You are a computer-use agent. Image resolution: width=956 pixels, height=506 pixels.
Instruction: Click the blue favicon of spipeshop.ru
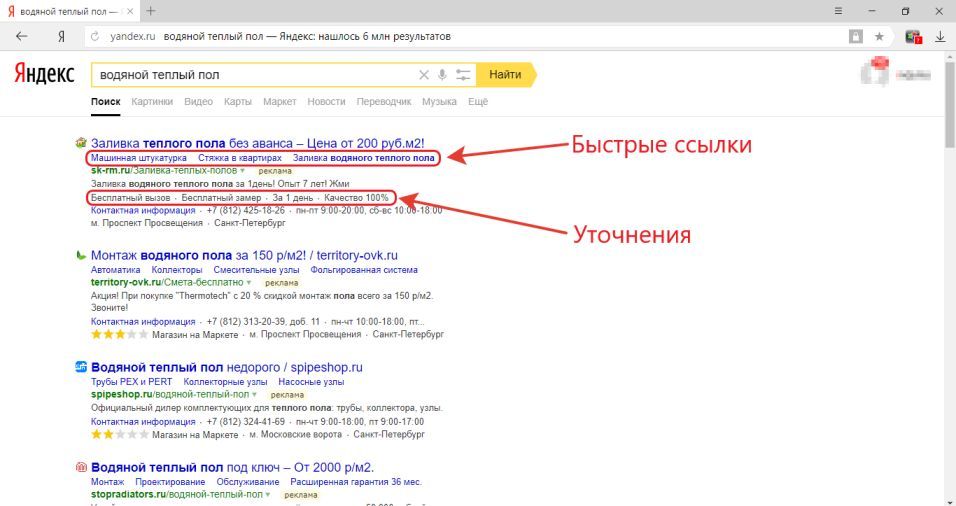pyautogui.click(x=80, y=367)
